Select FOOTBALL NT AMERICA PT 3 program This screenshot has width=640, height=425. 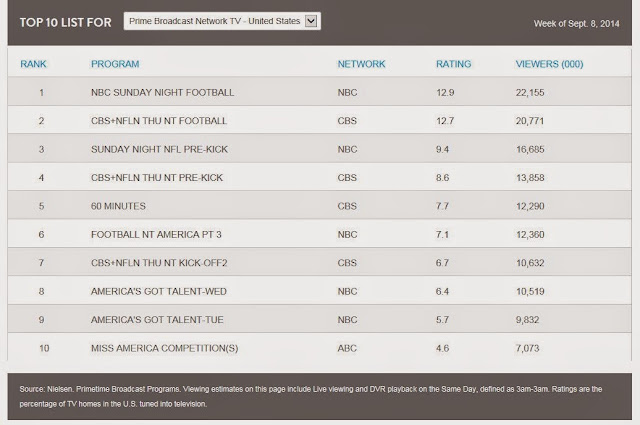tap(156, 235)
